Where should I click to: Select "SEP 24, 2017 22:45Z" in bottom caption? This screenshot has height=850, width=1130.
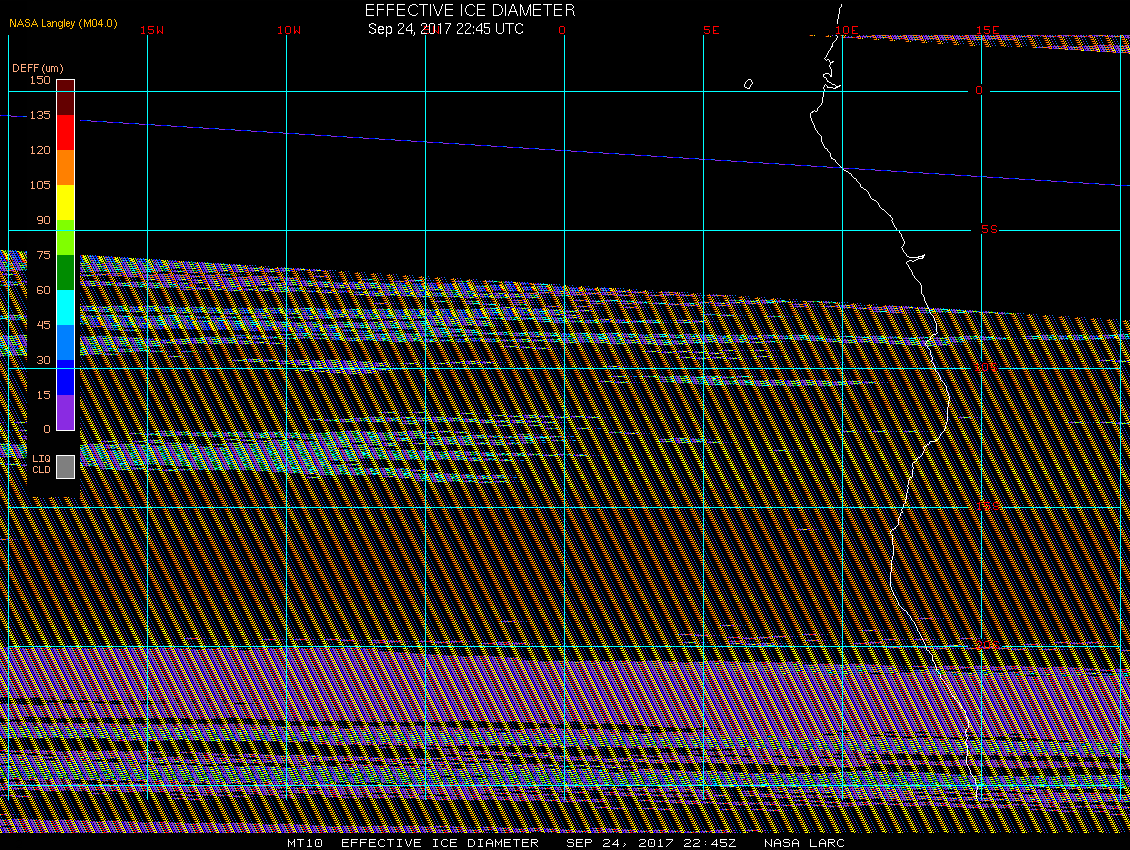651,843
